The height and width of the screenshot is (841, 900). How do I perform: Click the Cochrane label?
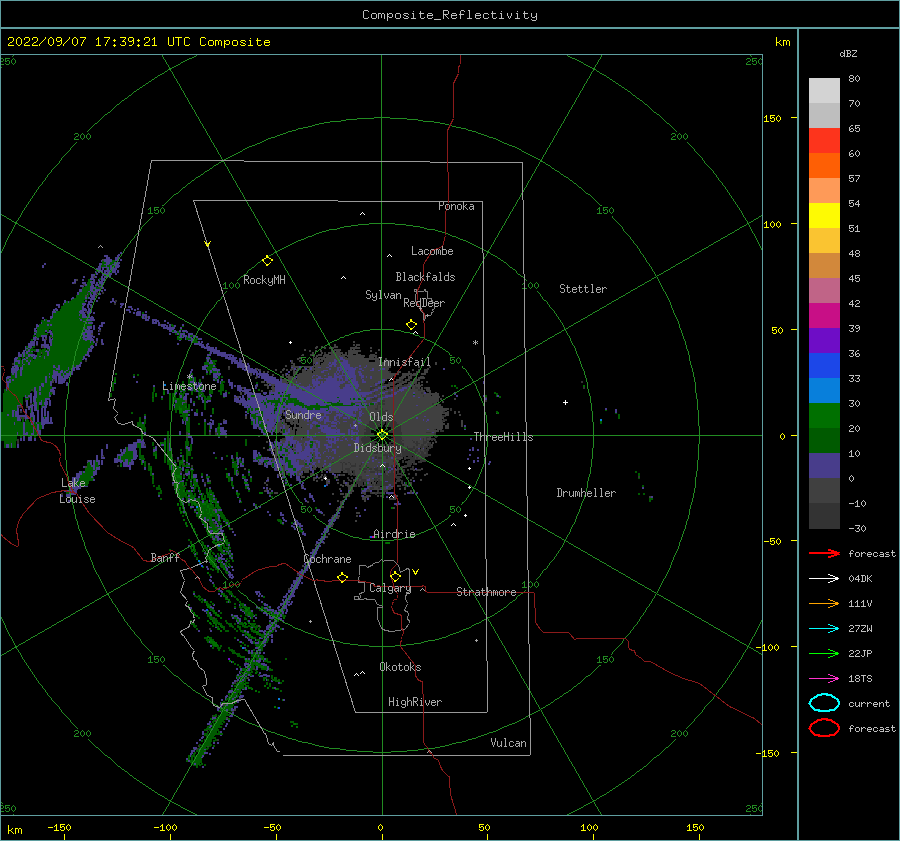[x=327, y=559]
